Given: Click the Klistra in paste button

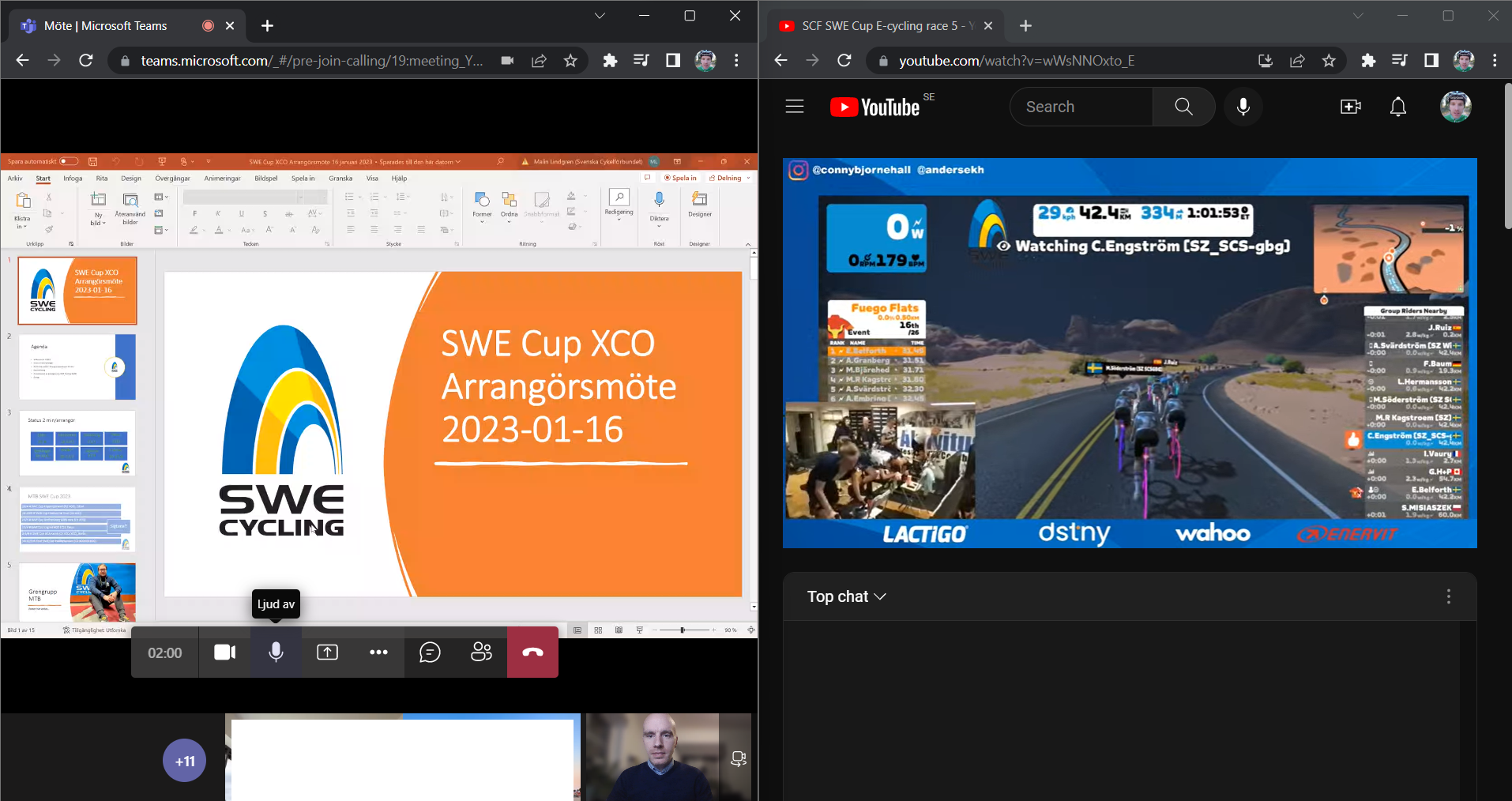Looking at the screenshot, I should [x=22, y=211].
